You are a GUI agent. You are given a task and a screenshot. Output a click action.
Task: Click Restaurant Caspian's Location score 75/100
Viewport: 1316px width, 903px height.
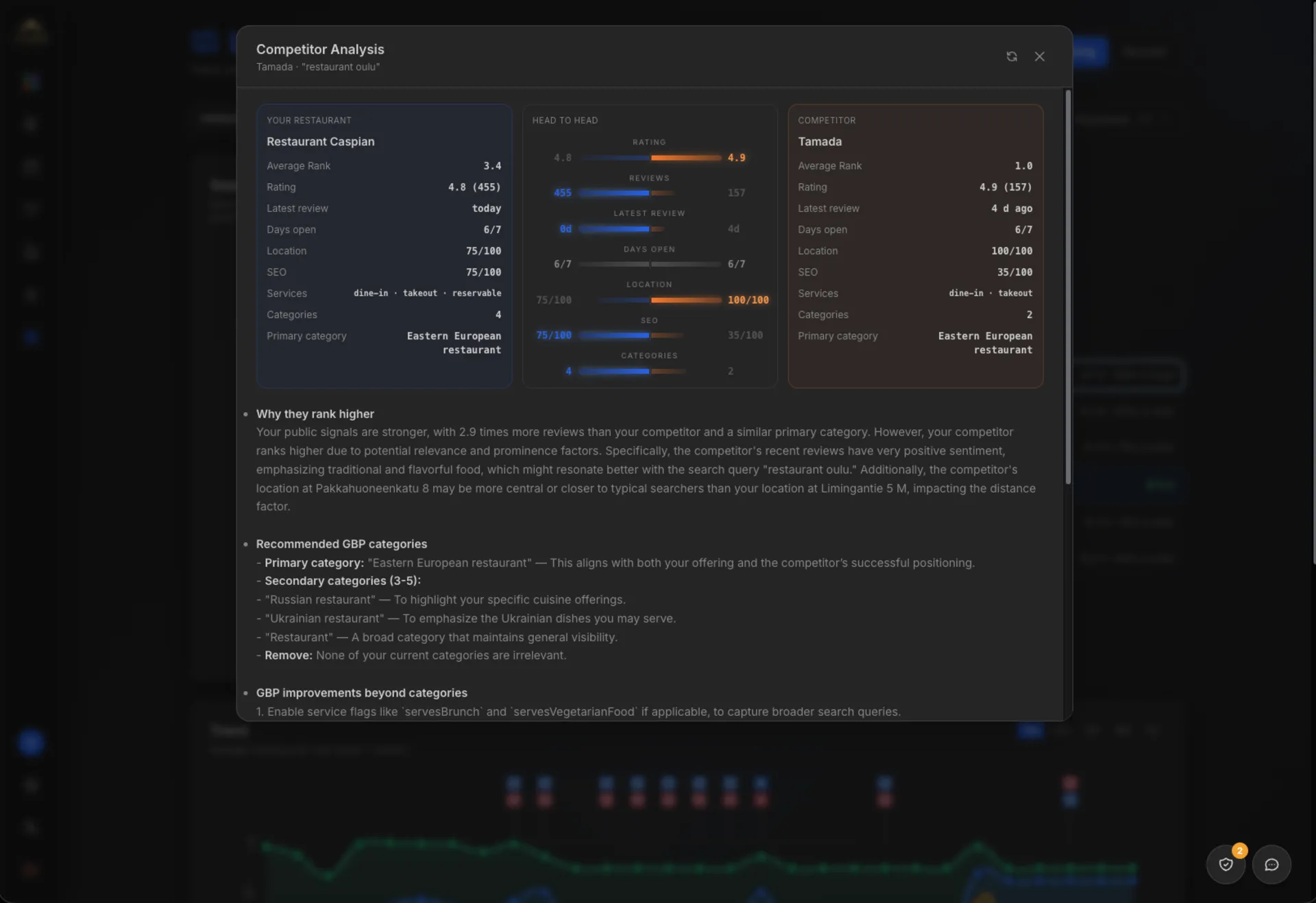[x=483, y=251]
